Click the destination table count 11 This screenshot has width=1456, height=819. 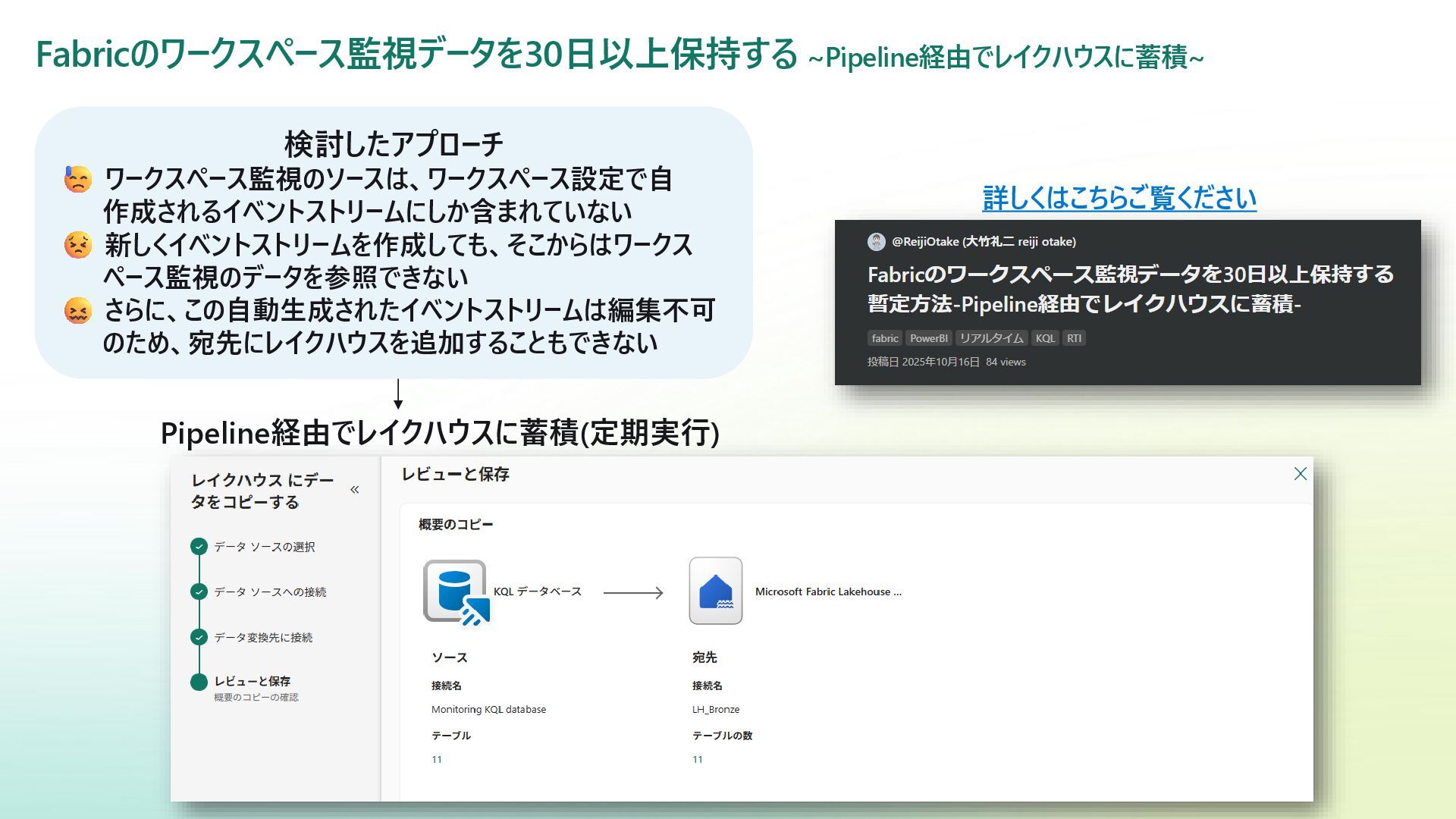pyautogui.click(x=698, y=759)
